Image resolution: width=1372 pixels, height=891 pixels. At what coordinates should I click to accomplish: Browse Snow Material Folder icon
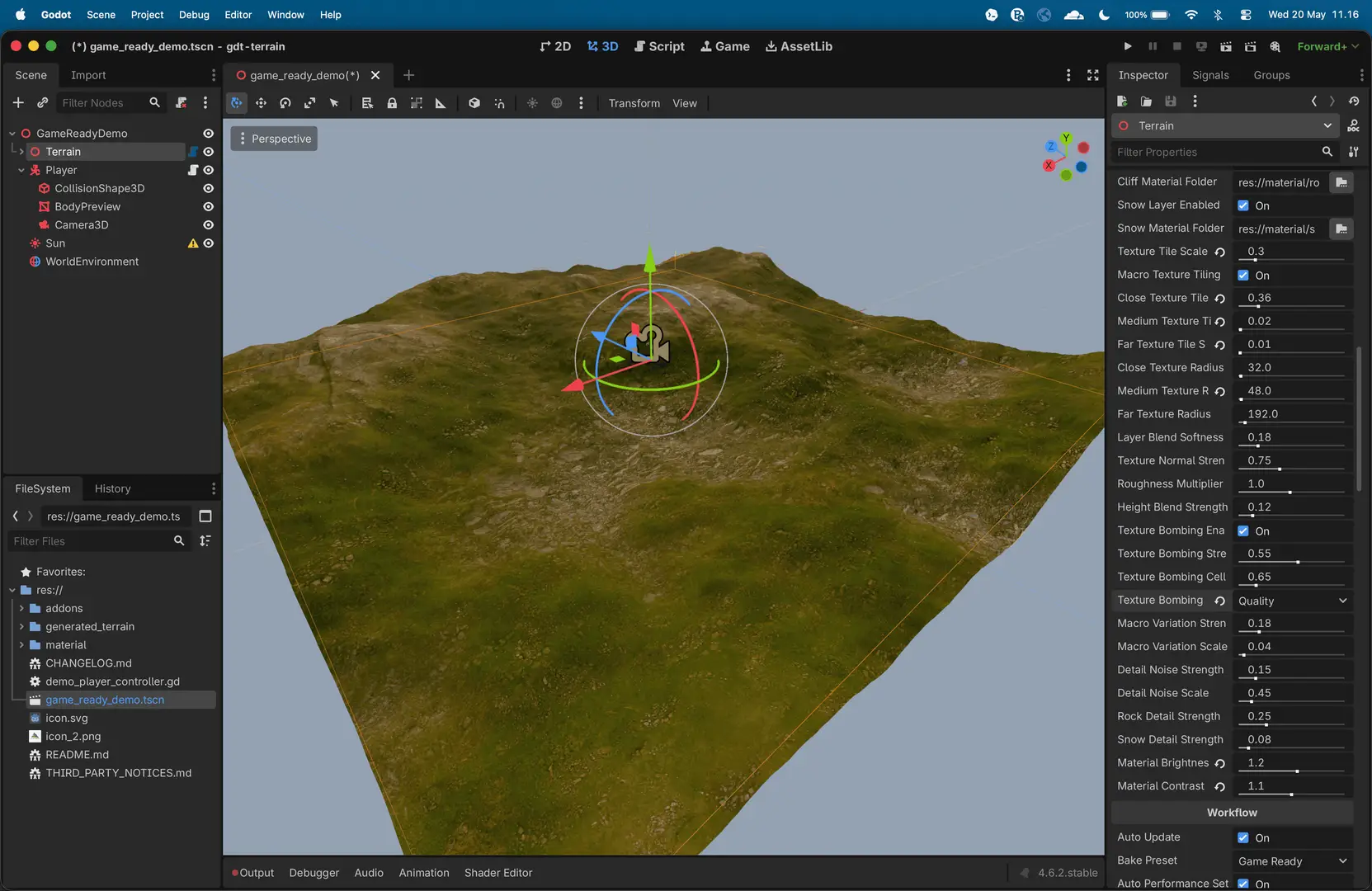tap(1341, 229)
